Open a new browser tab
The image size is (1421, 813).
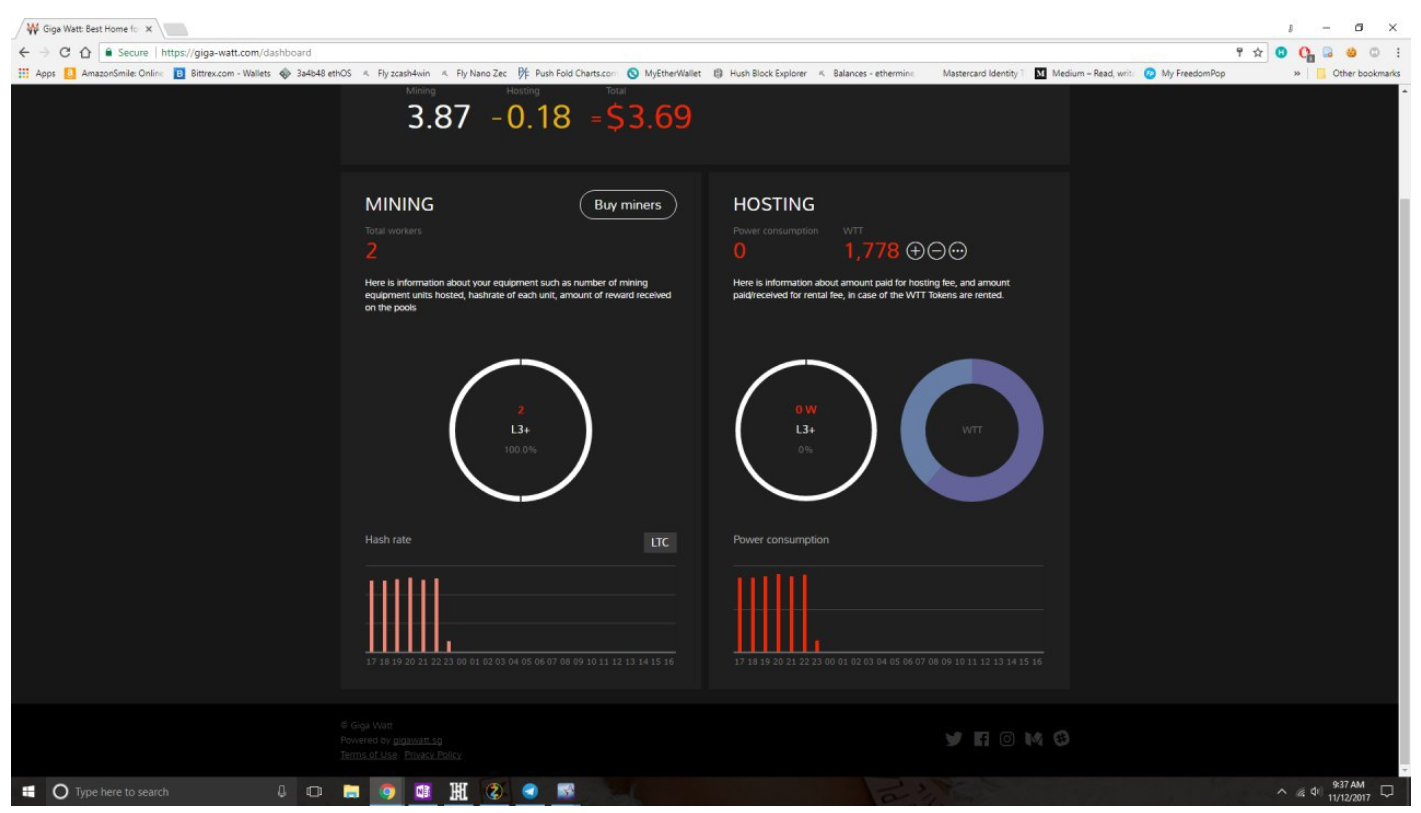click(x=175, y=28)
